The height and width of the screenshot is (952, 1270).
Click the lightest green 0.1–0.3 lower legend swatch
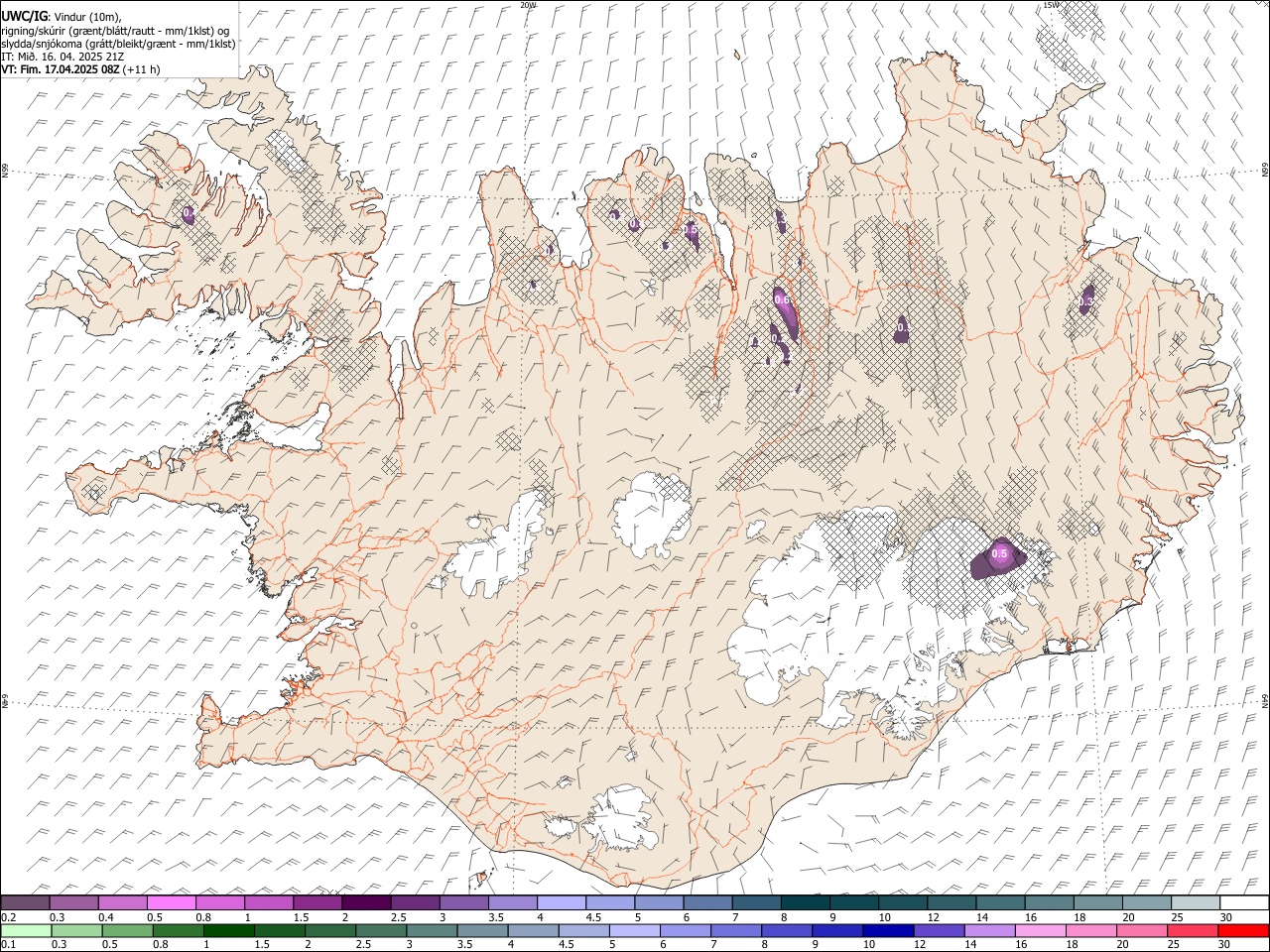click(26, 931)
